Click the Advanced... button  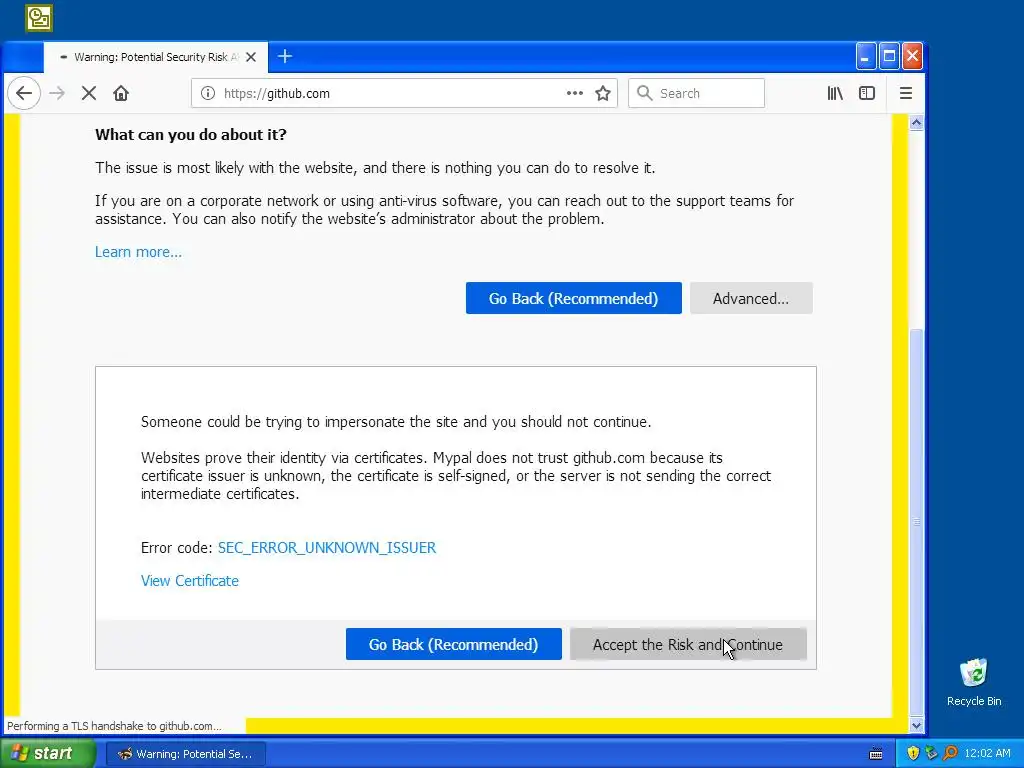coord(751,298)
